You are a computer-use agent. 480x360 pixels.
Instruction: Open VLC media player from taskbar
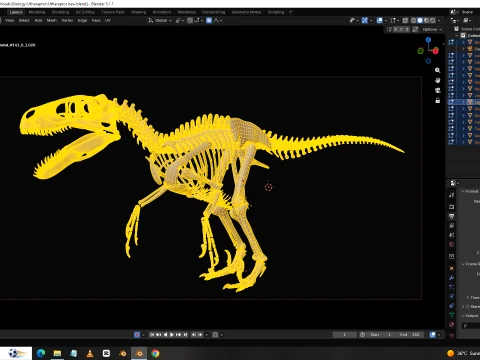[x=90, y=353]
